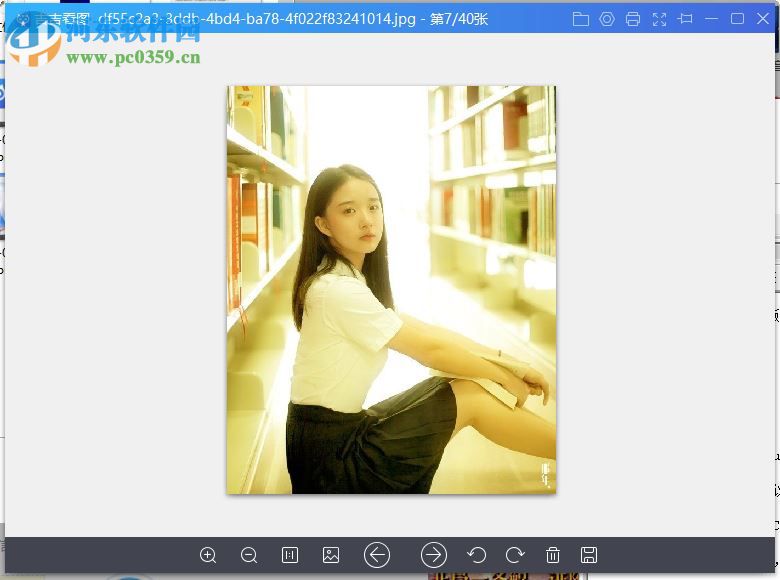Delete the current image with trash icon
Screen dimensions: 780x580
(553, 555)
